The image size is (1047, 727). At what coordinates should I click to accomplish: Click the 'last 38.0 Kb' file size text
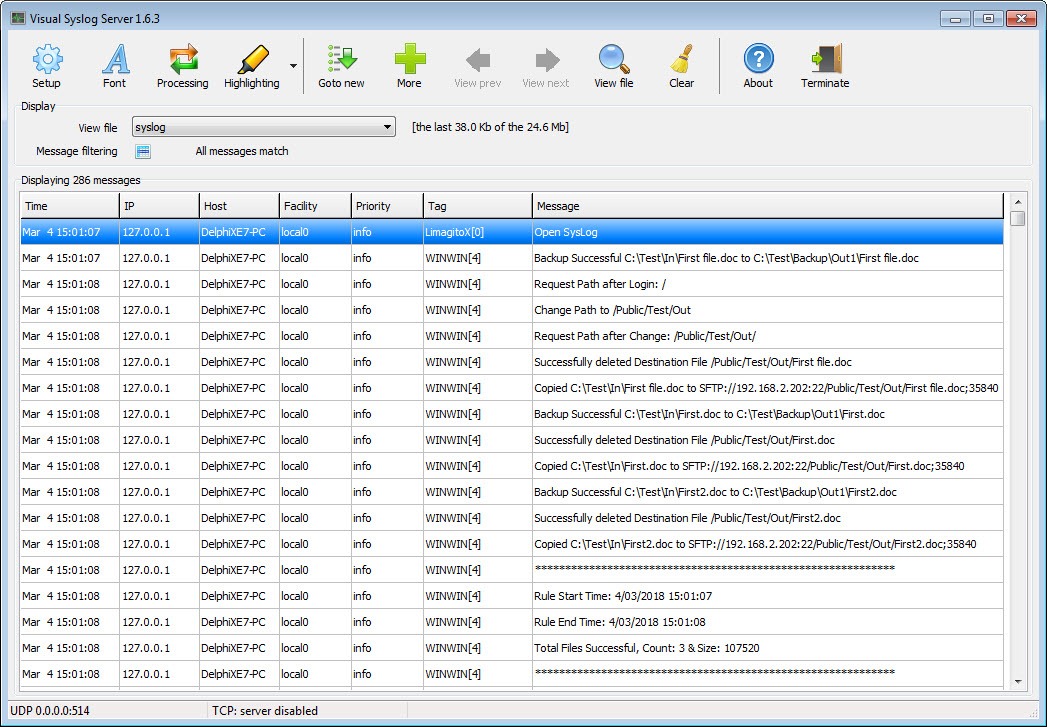(x=491, y=127)
